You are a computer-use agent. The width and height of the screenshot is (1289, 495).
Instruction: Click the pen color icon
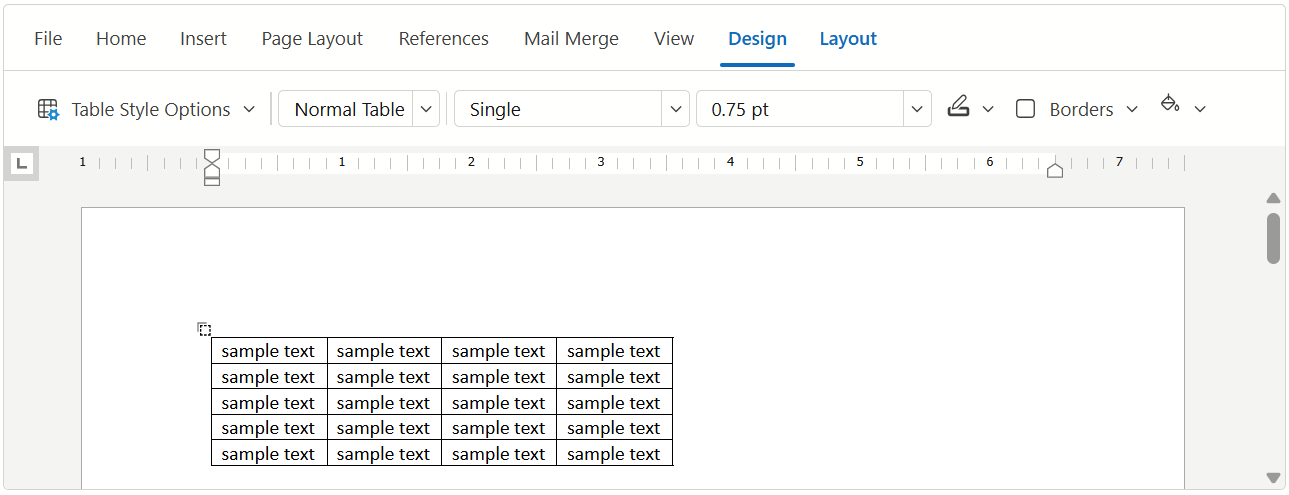(958, 107)
